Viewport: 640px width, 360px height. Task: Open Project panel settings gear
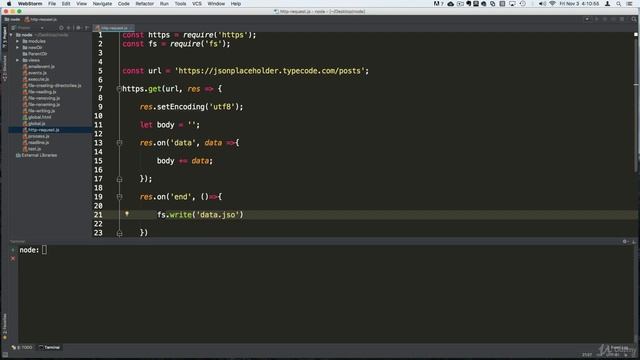point(78,28)
